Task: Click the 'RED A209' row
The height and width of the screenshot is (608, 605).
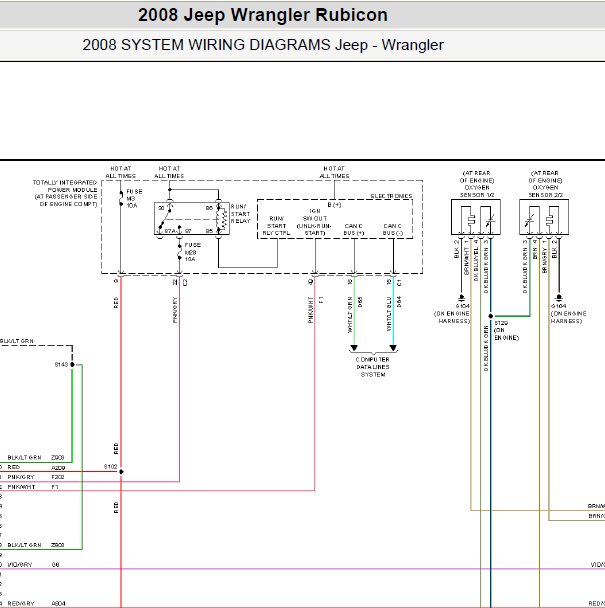Action: (x=36, y=468)
